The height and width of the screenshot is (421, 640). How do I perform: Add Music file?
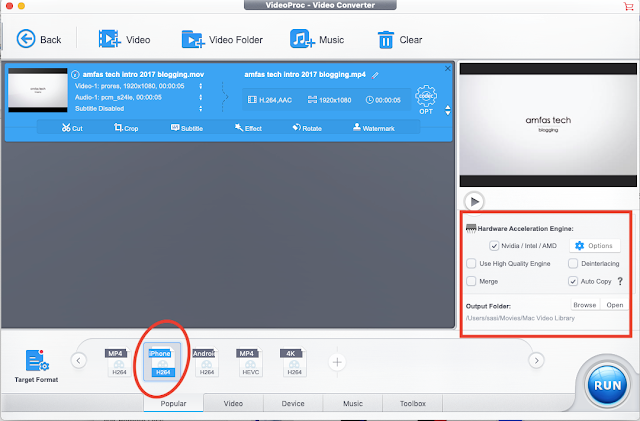tap(317, 40)
